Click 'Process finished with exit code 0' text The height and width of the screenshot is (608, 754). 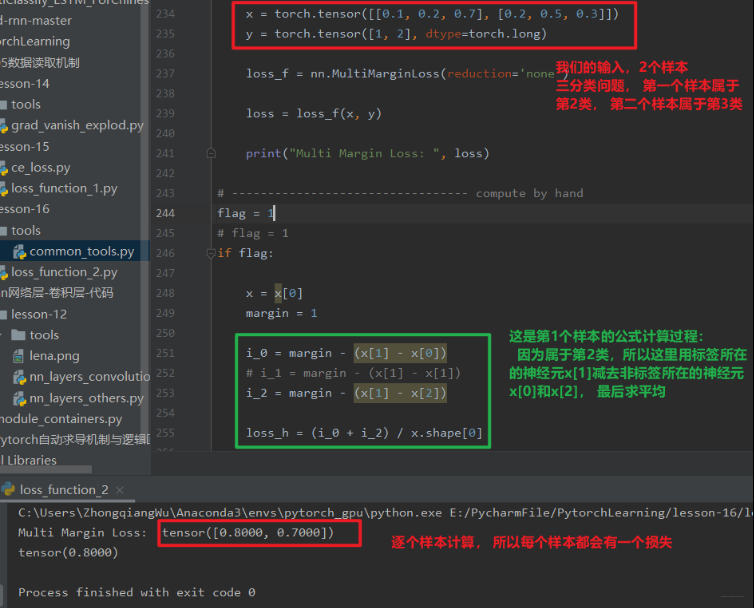[x=137, y=593]
